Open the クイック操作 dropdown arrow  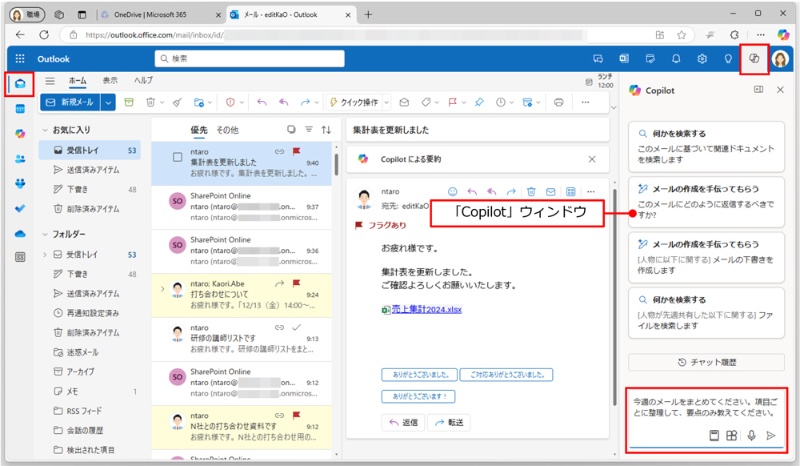point(387,103)
